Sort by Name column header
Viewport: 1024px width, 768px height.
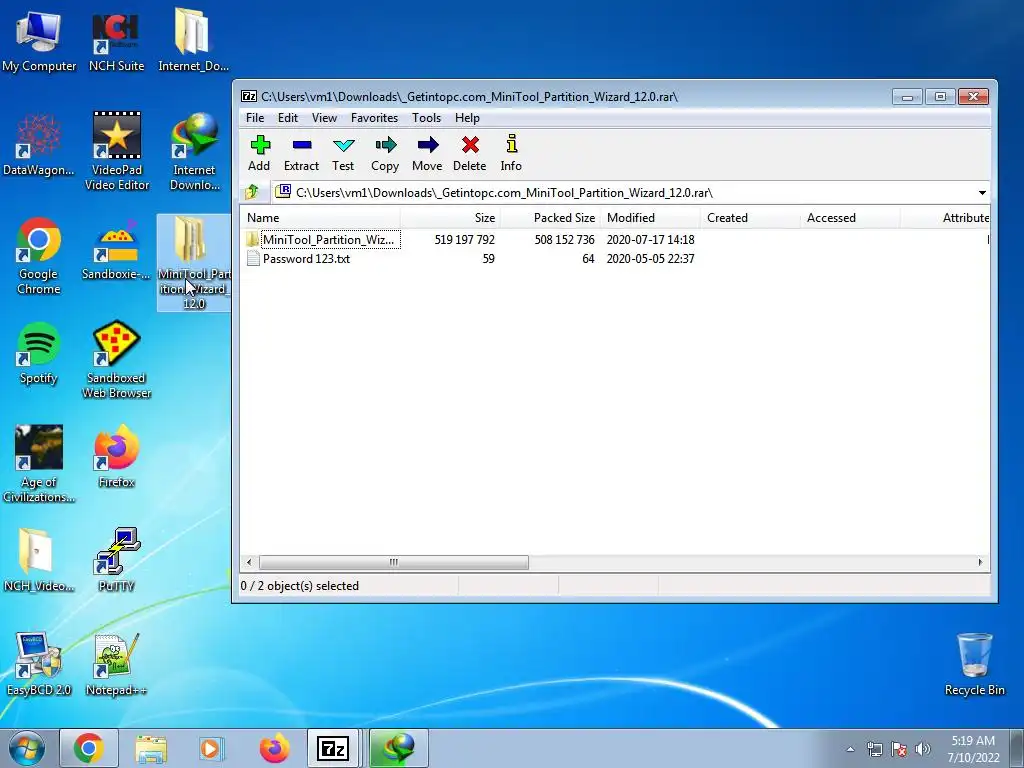point(320,217)
